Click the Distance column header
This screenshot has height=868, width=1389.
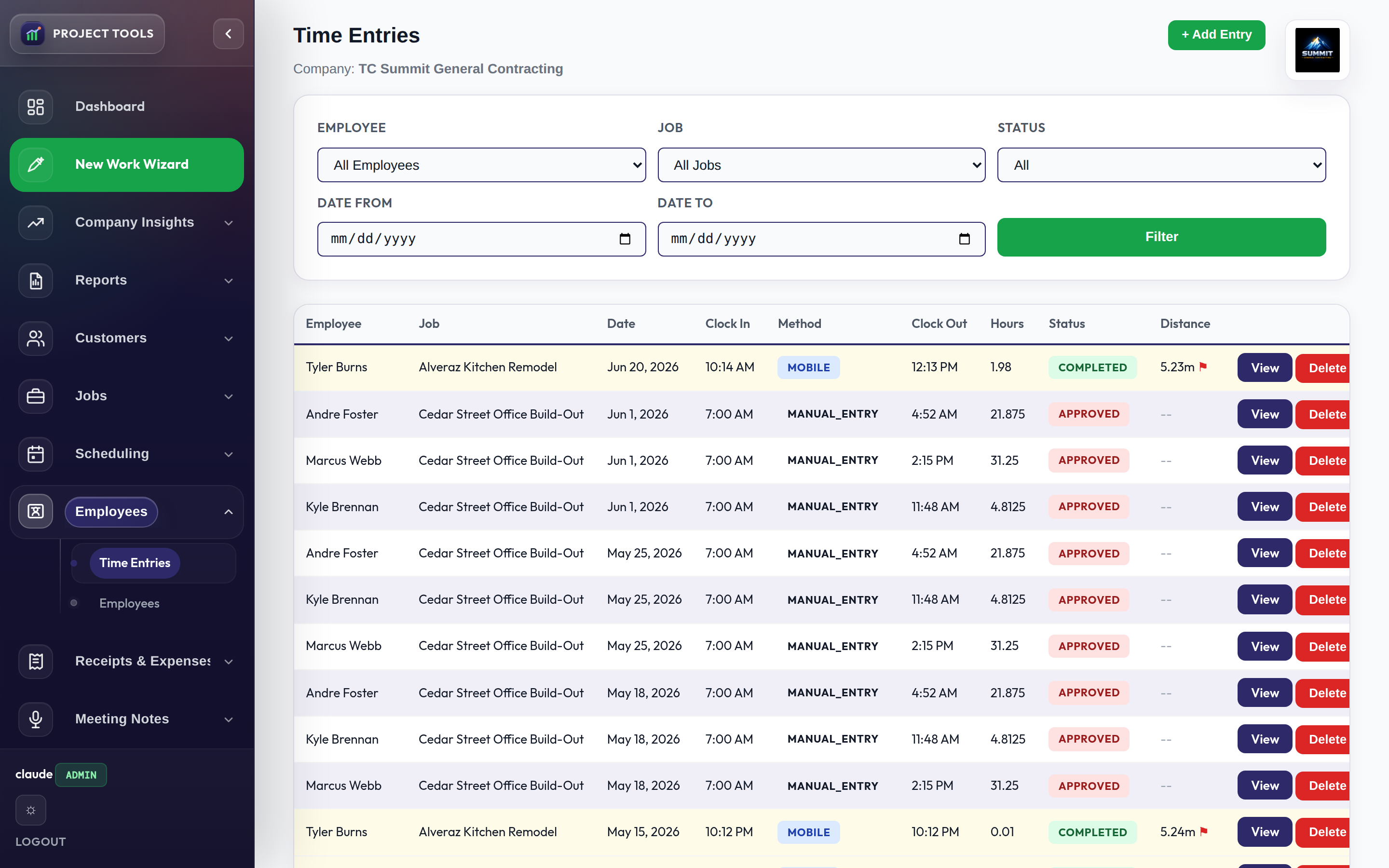(x=1185, y=324)
